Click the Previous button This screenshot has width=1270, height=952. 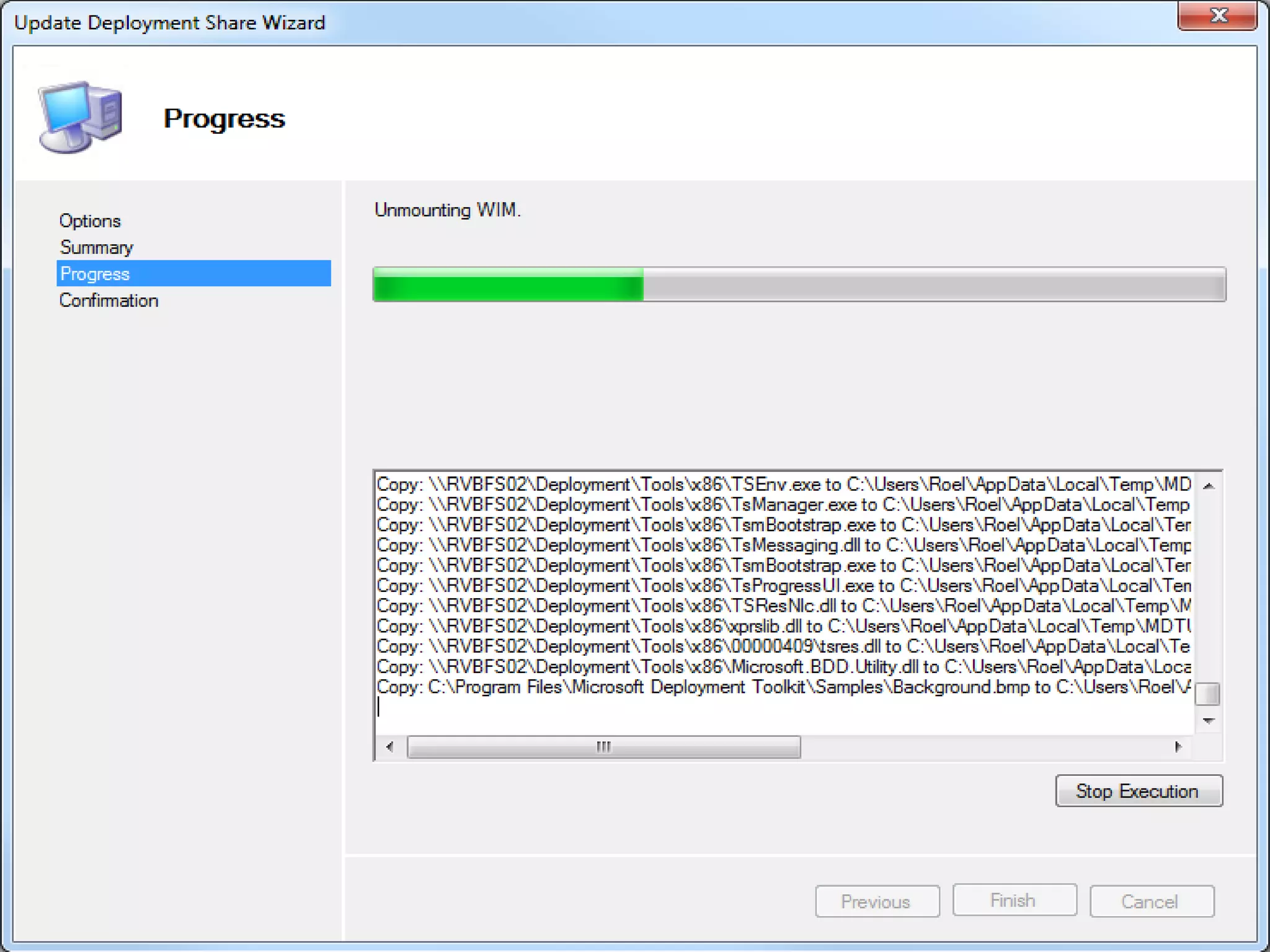pyautogui.click(x=876, y=901)
